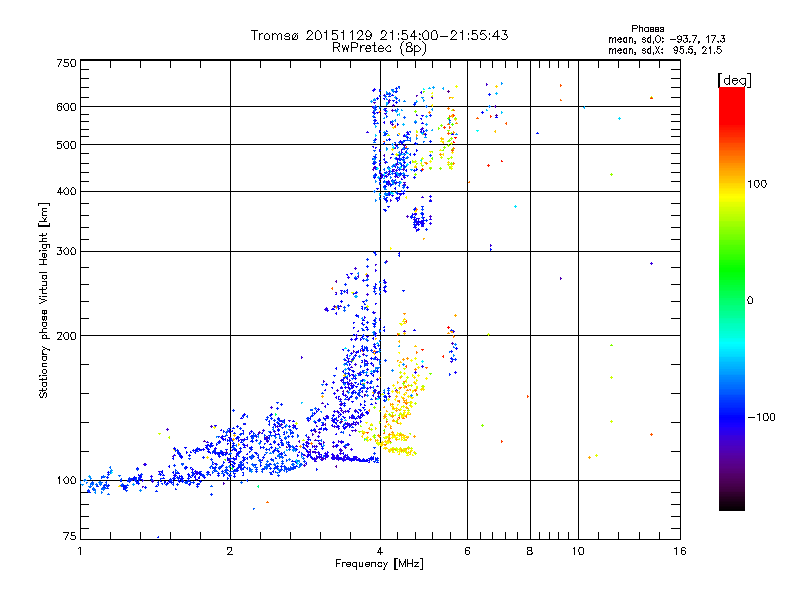Viewport: 800px width, 600px height.
Task: Click the 'mean, sd,X: 95.5, 21.5' line
Action: click(x=665, y=50)
